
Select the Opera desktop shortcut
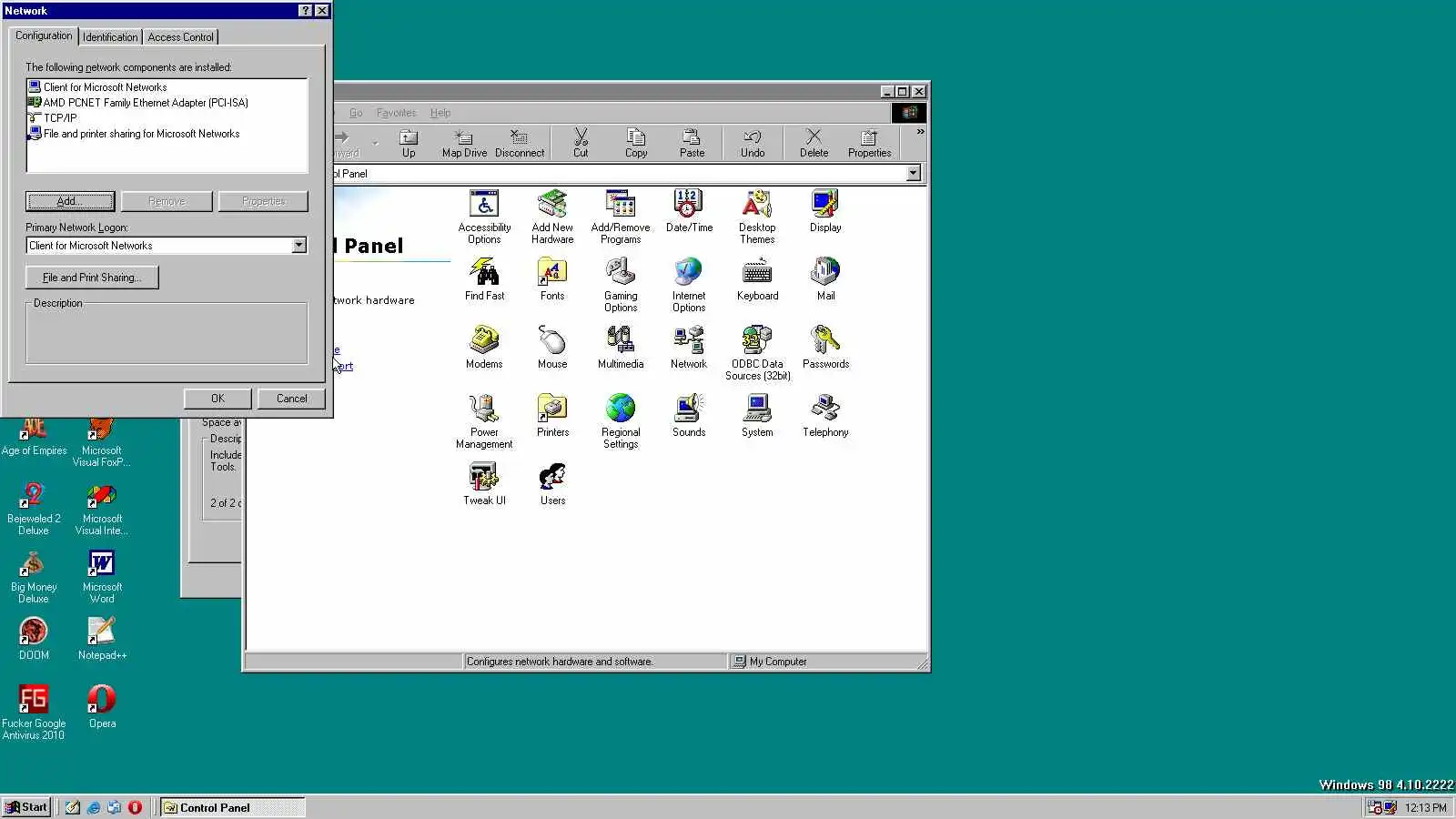point(102,706)
